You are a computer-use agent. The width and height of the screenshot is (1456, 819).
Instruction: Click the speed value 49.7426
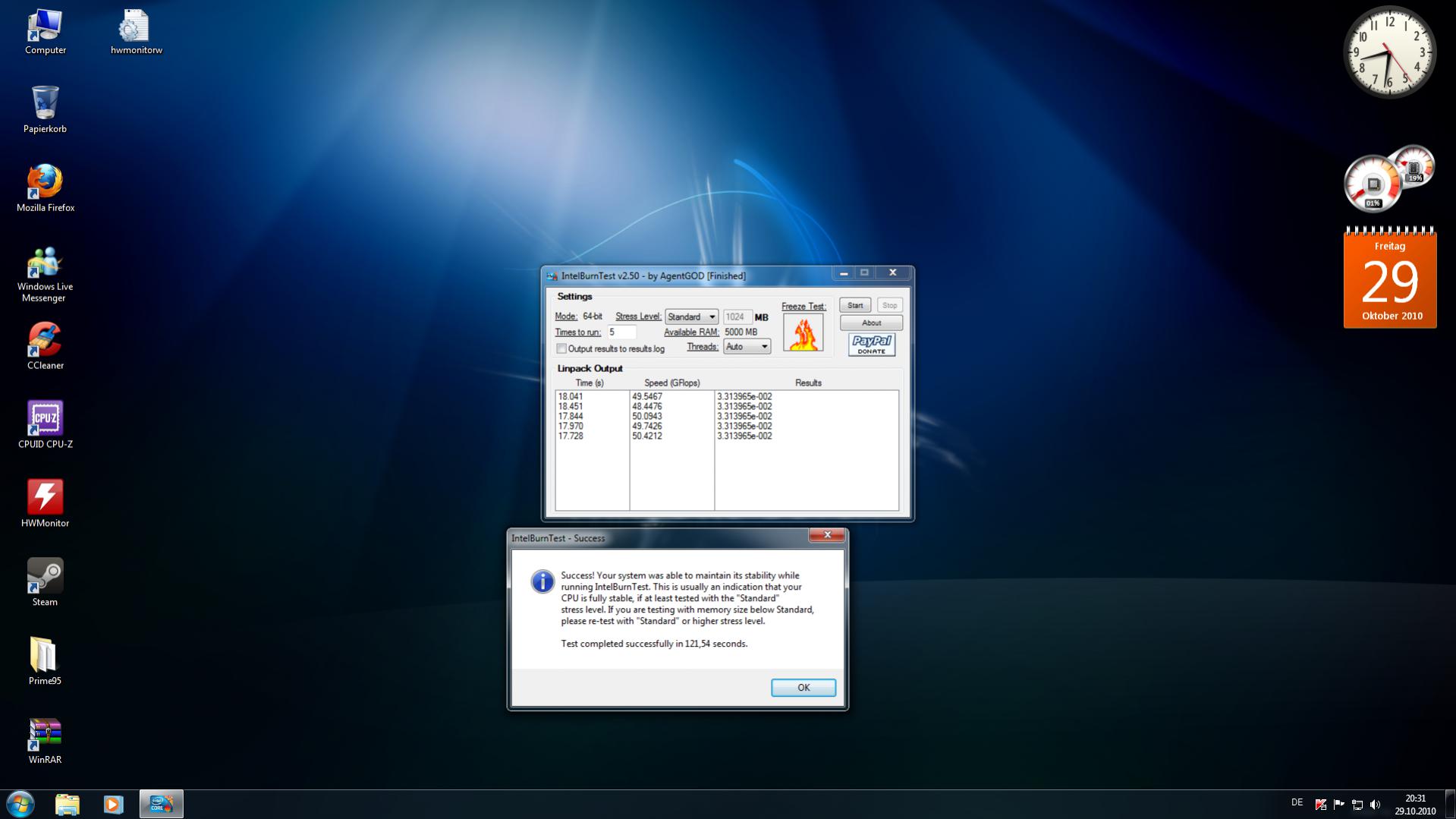647,427
